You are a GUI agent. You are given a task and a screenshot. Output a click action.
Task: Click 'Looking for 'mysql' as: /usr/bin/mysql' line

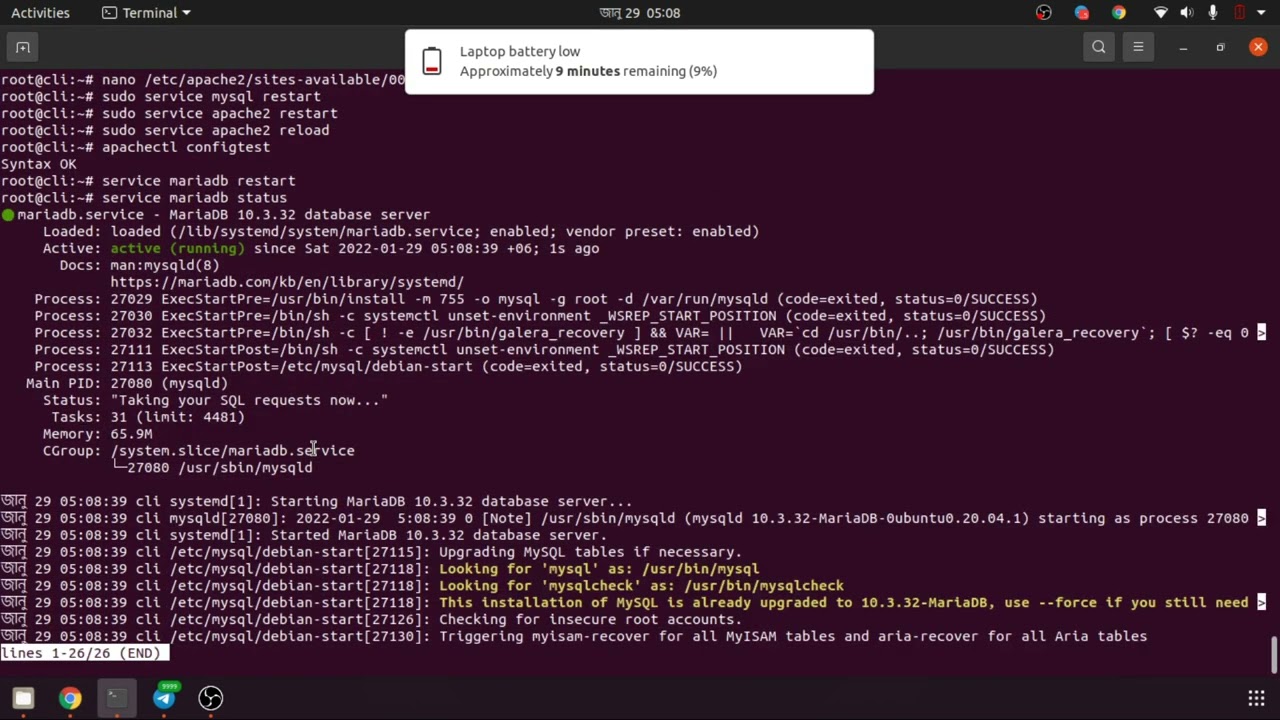tap(599, 569)
